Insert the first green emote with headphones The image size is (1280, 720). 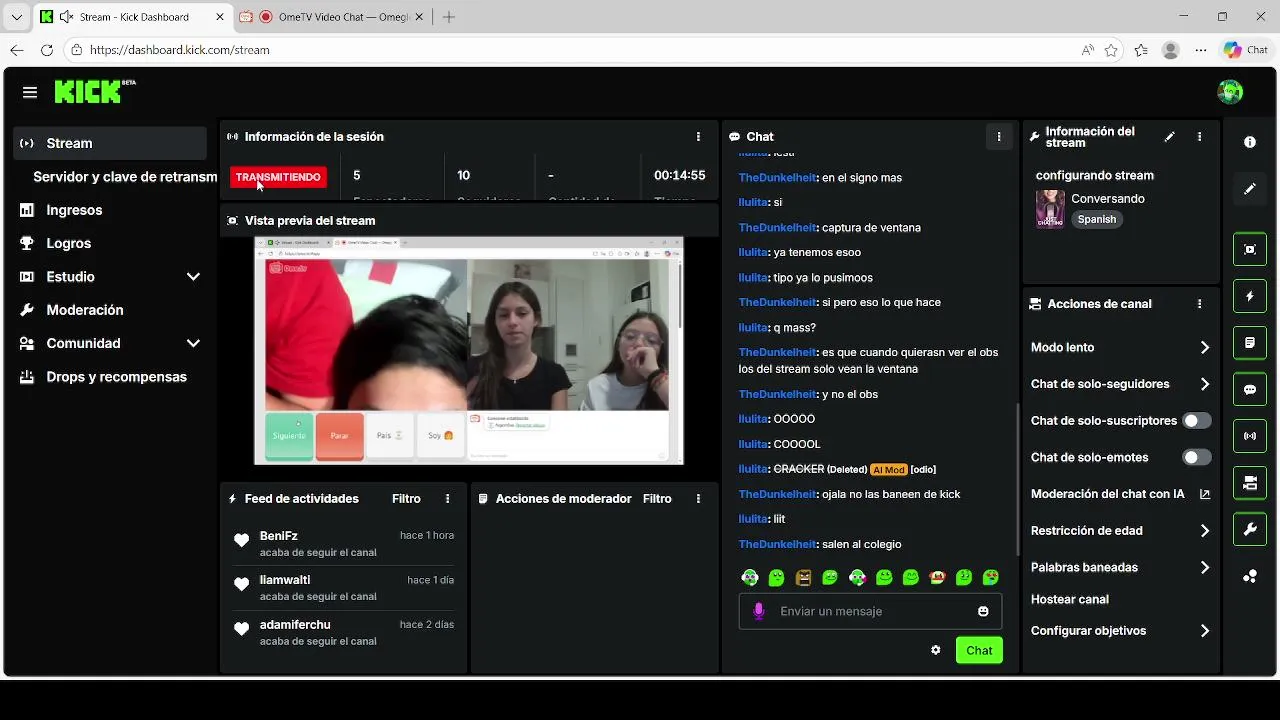pos(750,577)
